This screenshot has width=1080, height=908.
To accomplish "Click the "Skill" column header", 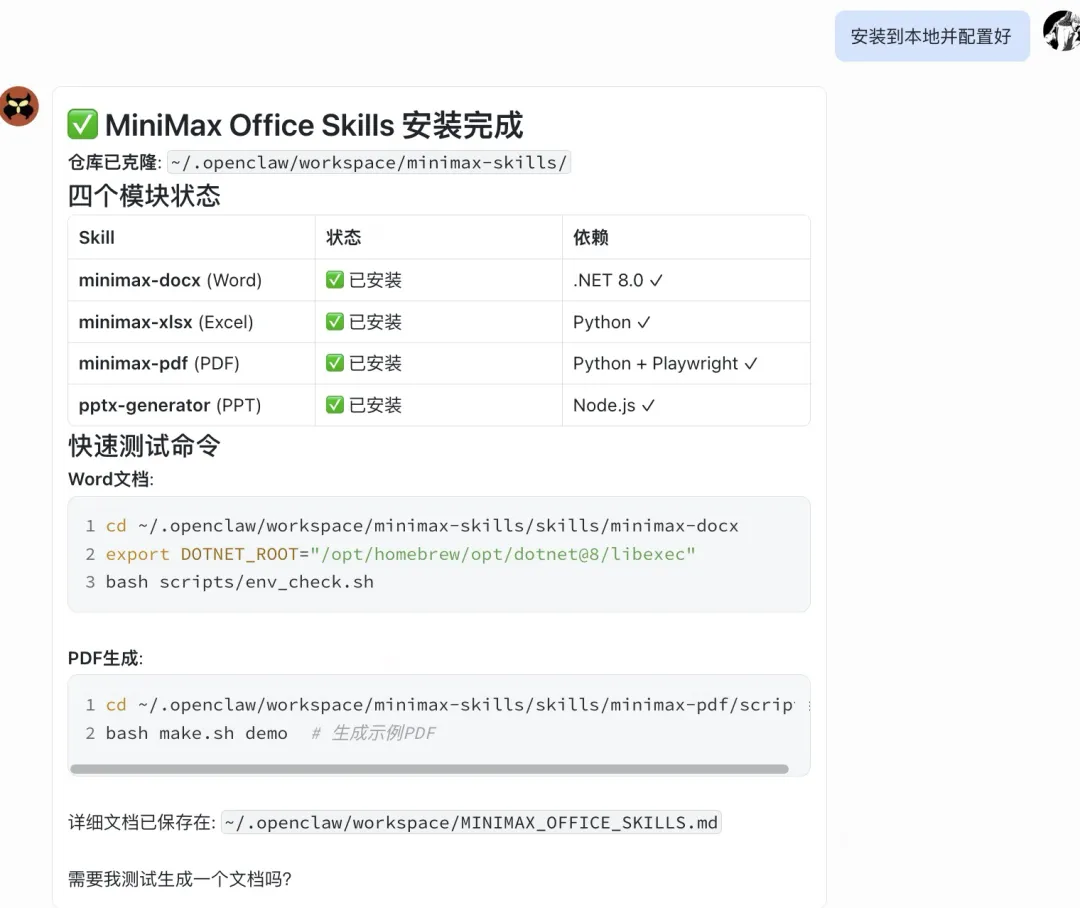I will click(x=96, y=238).
